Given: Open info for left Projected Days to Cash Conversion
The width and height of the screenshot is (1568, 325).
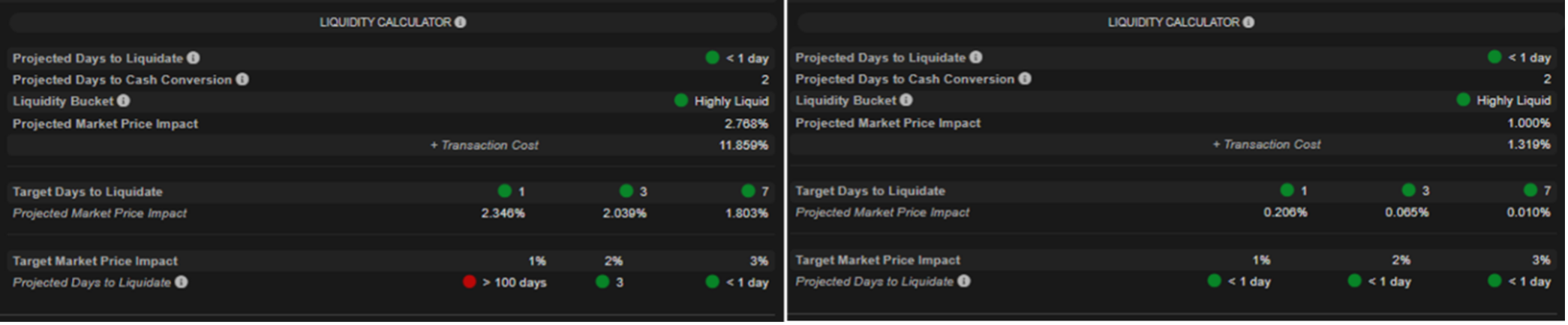Looking at the screenshot, I should coord(242,80).
